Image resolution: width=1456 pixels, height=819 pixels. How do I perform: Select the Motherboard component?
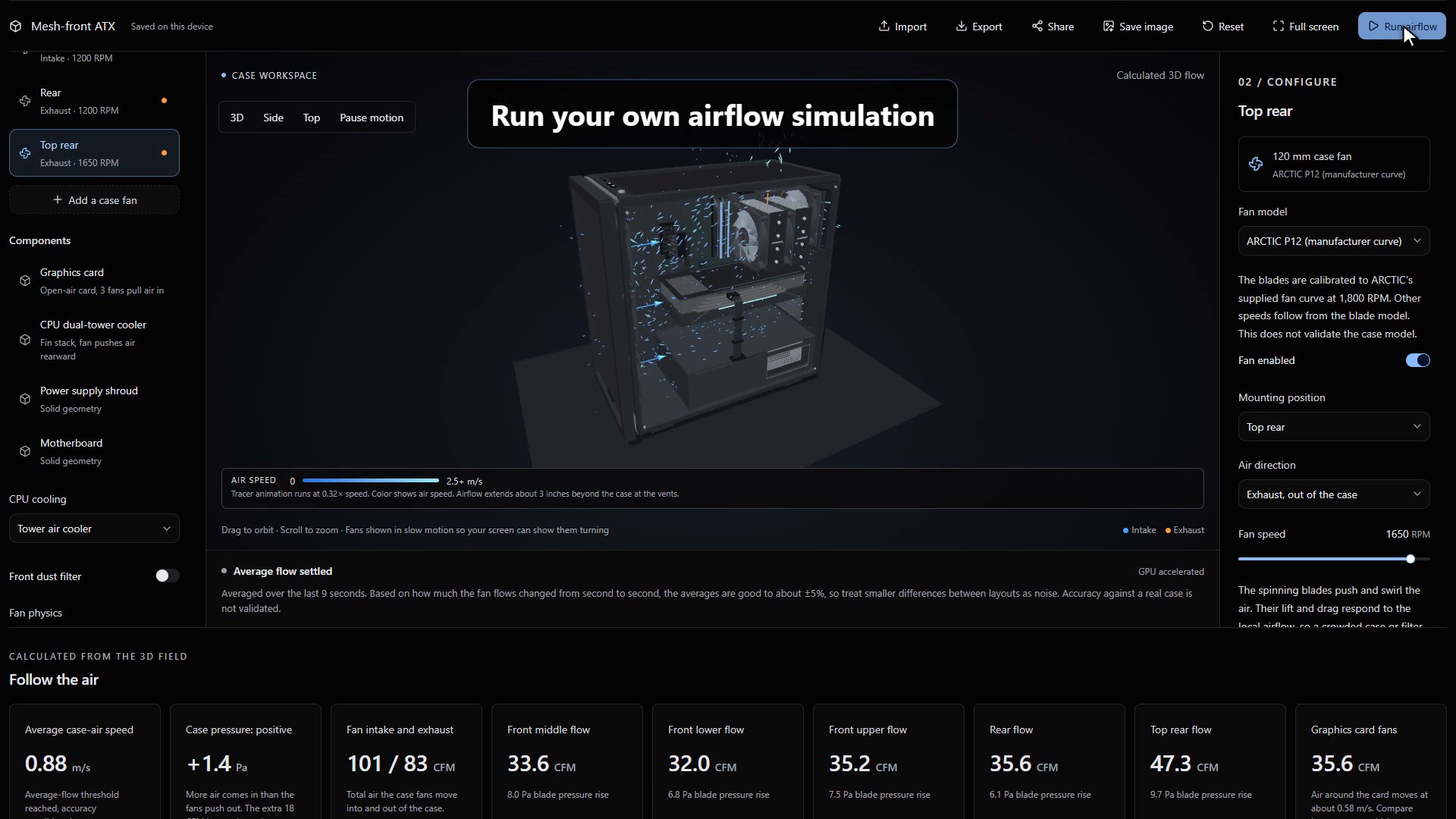point(94,451)
